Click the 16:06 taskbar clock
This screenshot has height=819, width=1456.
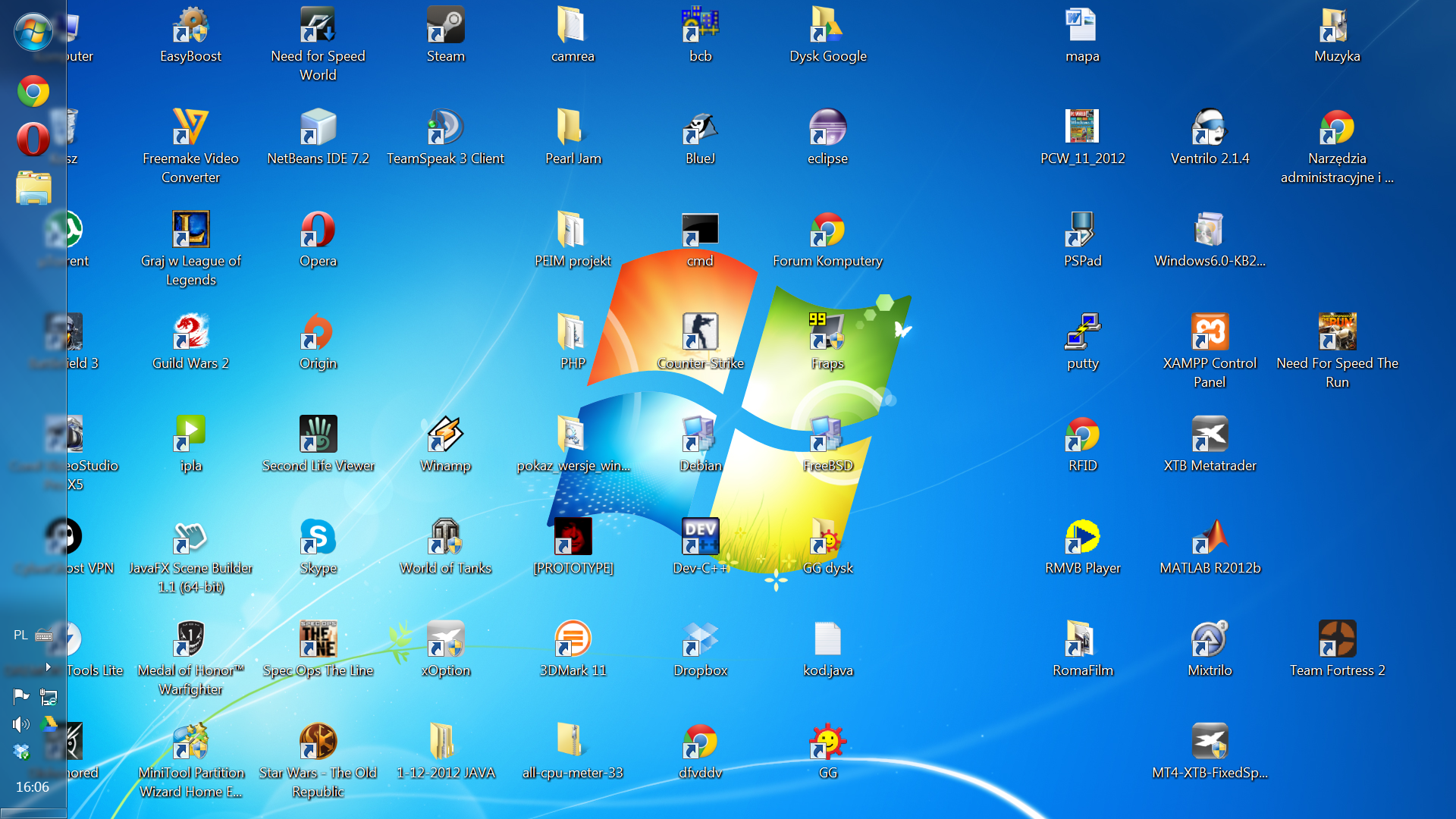coord(33,787)
